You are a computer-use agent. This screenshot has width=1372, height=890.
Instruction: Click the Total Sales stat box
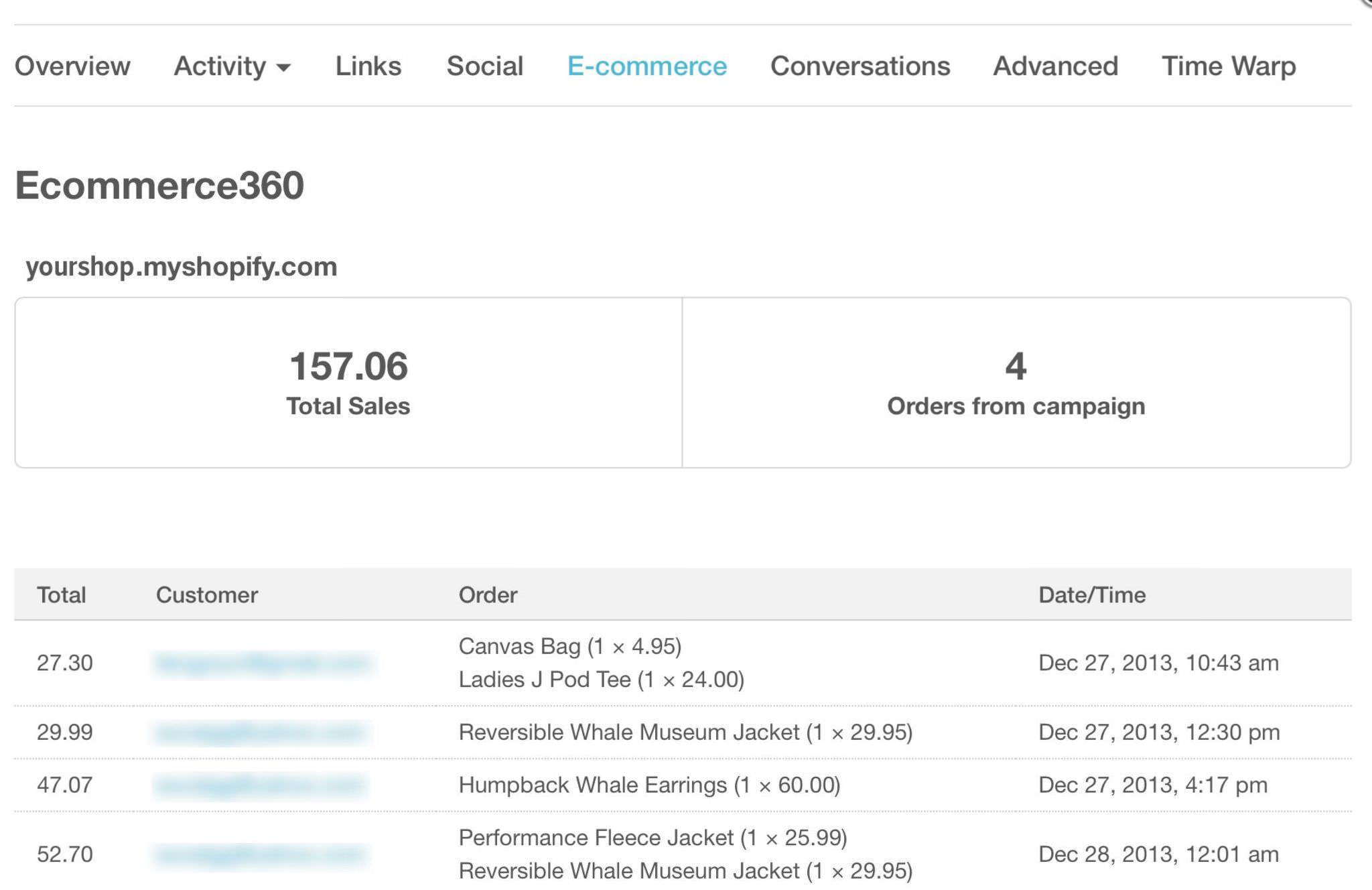pyautogui.click(x=348, y=382)
